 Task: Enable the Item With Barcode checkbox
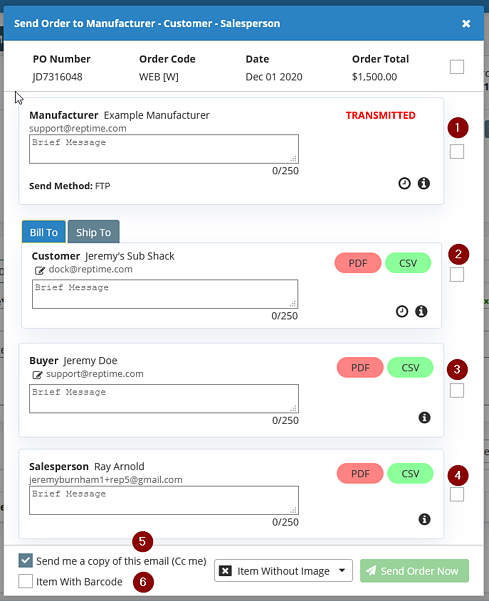(26, 581)
